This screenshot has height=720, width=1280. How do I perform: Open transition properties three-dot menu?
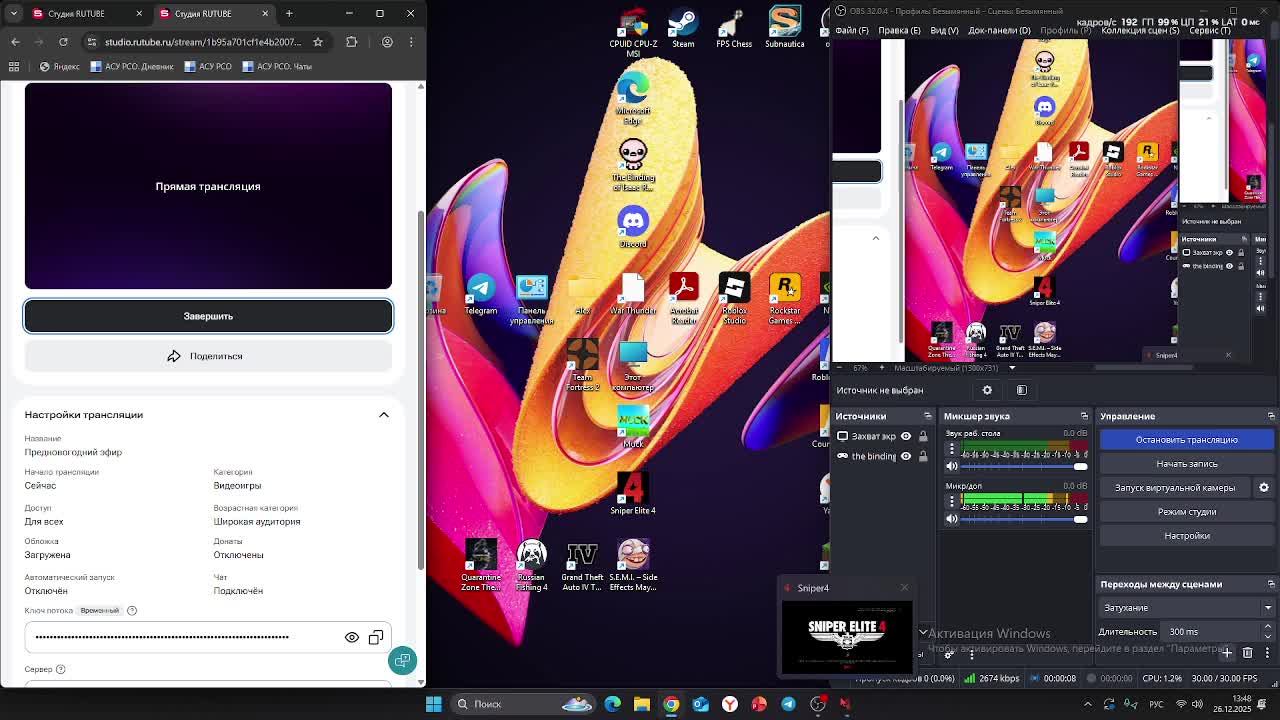point(1267,653)
